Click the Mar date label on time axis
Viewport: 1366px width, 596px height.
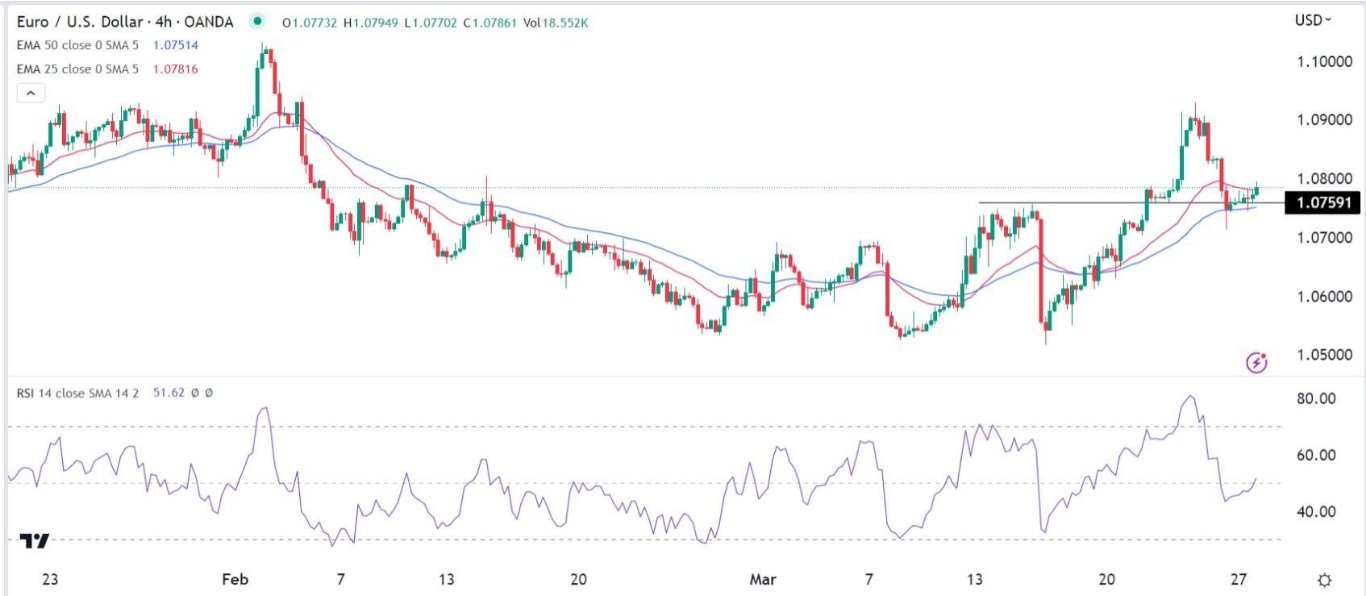[764, 580]
